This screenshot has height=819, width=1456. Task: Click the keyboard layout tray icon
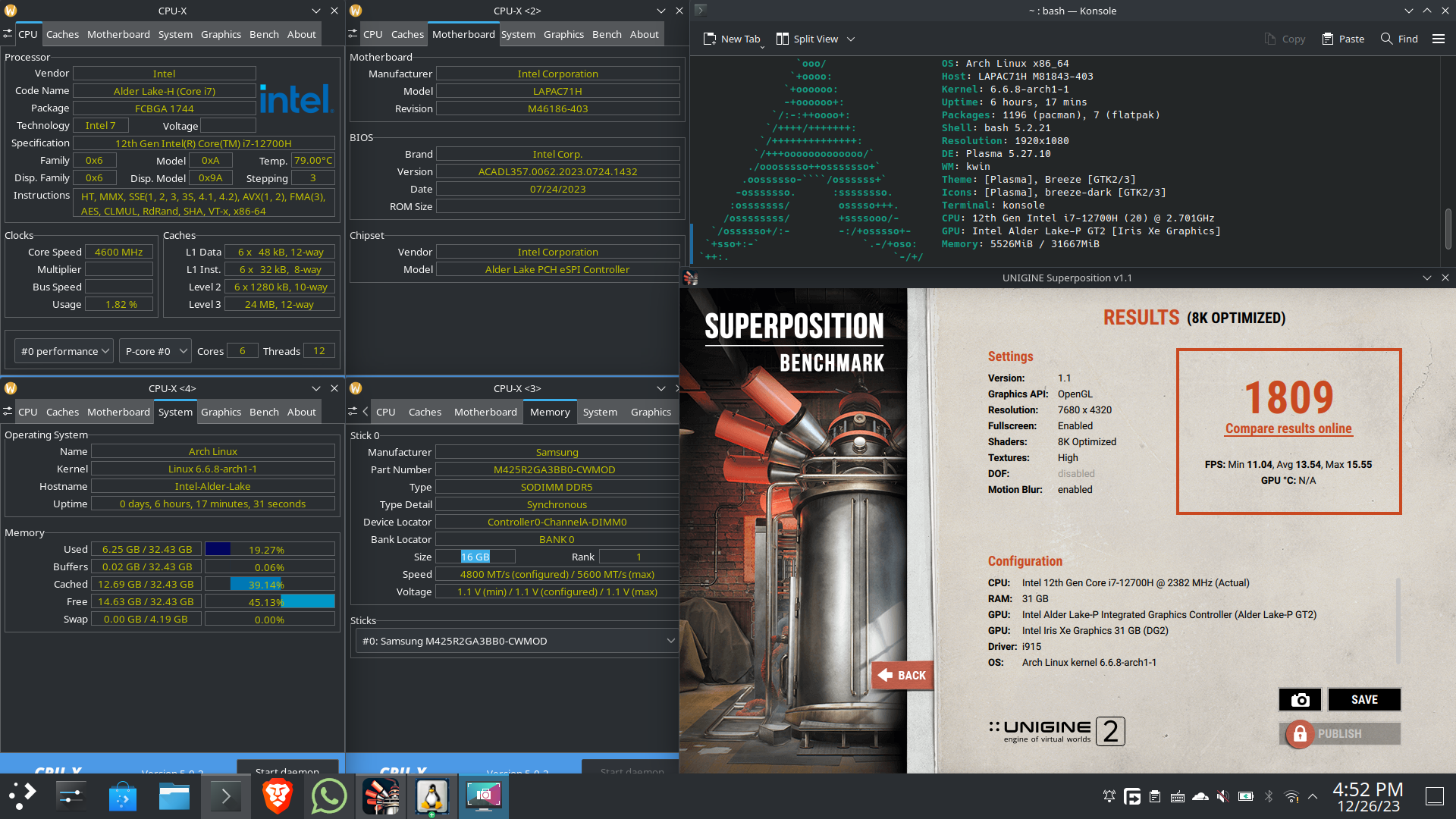click(1177, 796)
